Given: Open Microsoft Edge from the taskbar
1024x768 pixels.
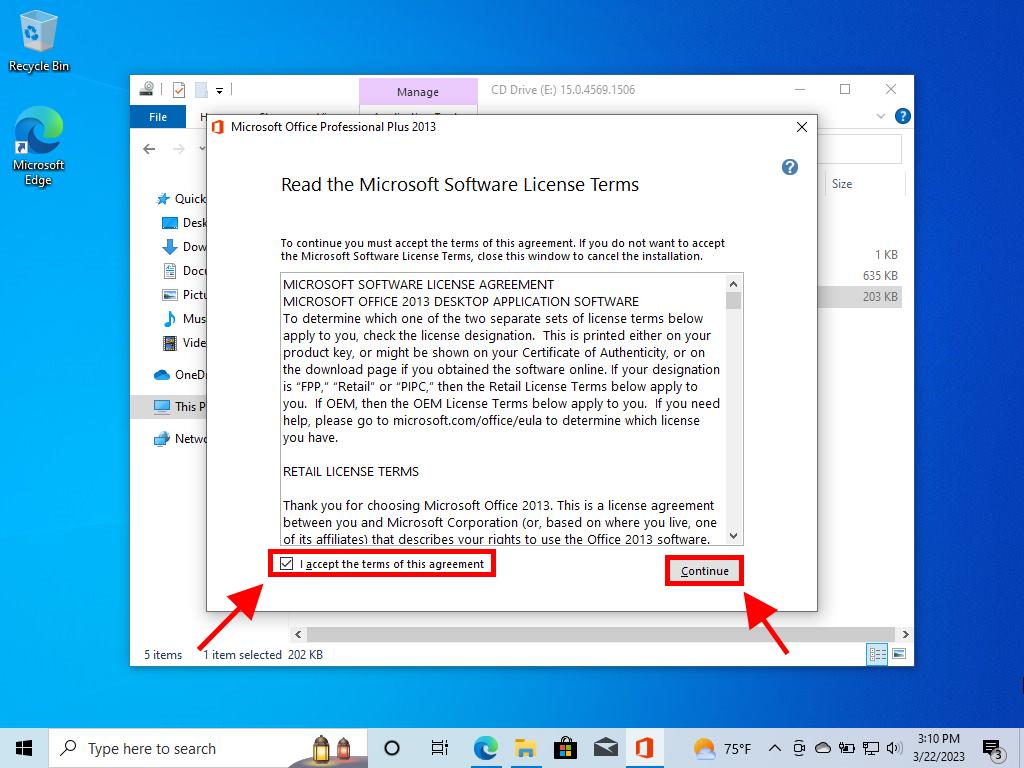Looking at the screenshot, I should 486,748.
